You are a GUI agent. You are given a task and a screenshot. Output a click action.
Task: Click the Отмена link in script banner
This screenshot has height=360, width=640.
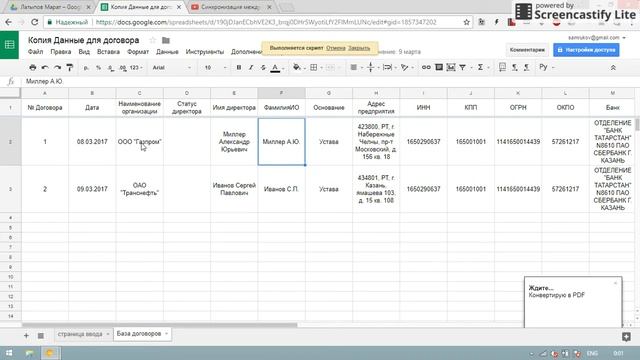click(336, 48)
